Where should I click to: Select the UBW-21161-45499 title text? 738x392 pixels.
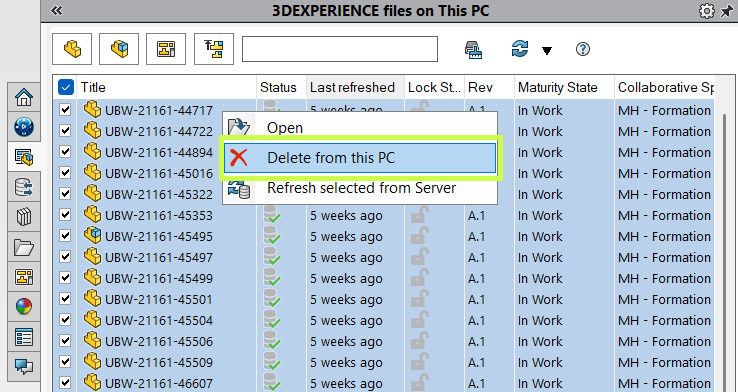pos(159,278)
